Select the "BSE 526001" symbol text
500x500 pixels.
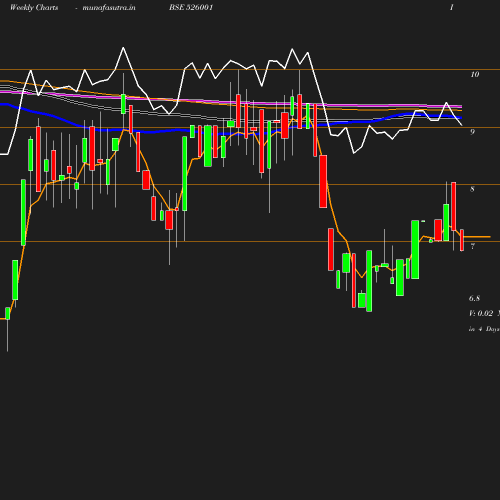pos(191,7)
